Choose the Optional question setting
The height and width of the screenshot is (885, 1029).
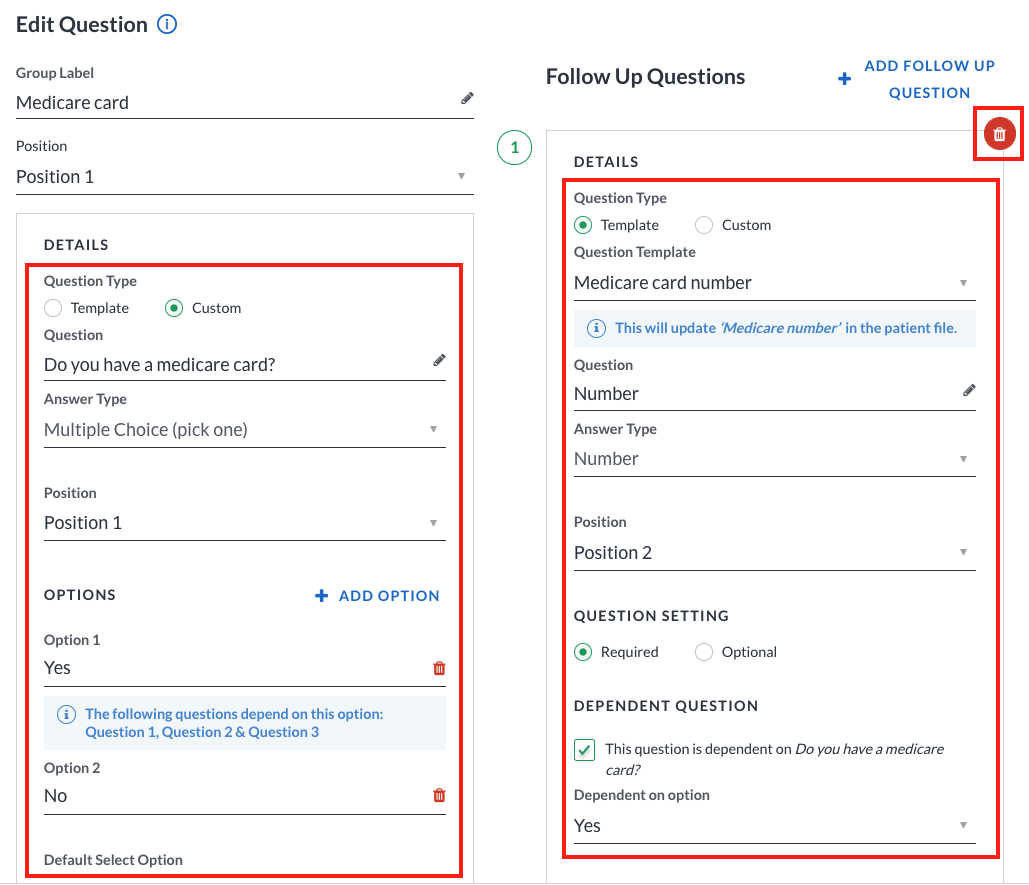pos(704,652)
